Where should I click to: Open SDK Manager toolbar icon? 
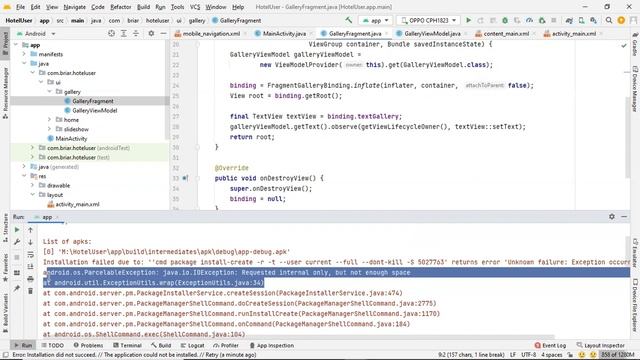593,20
